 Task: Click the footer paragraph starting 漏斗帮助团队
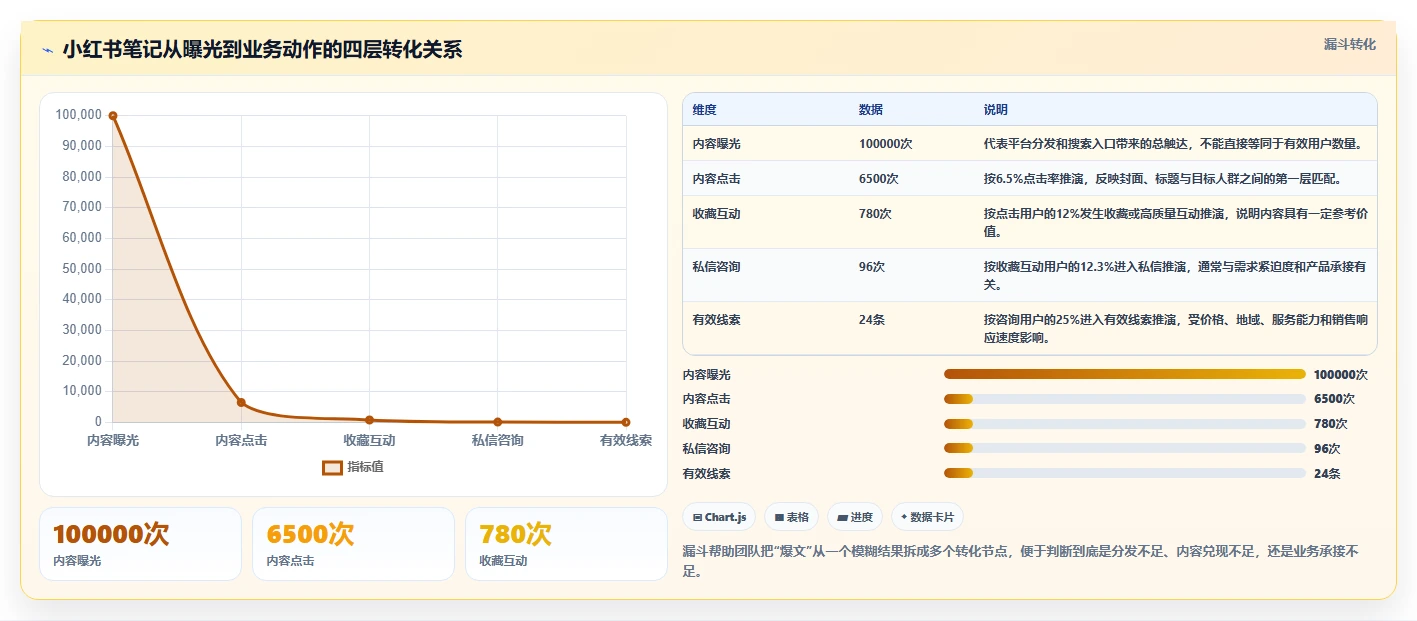point(1020,561)
